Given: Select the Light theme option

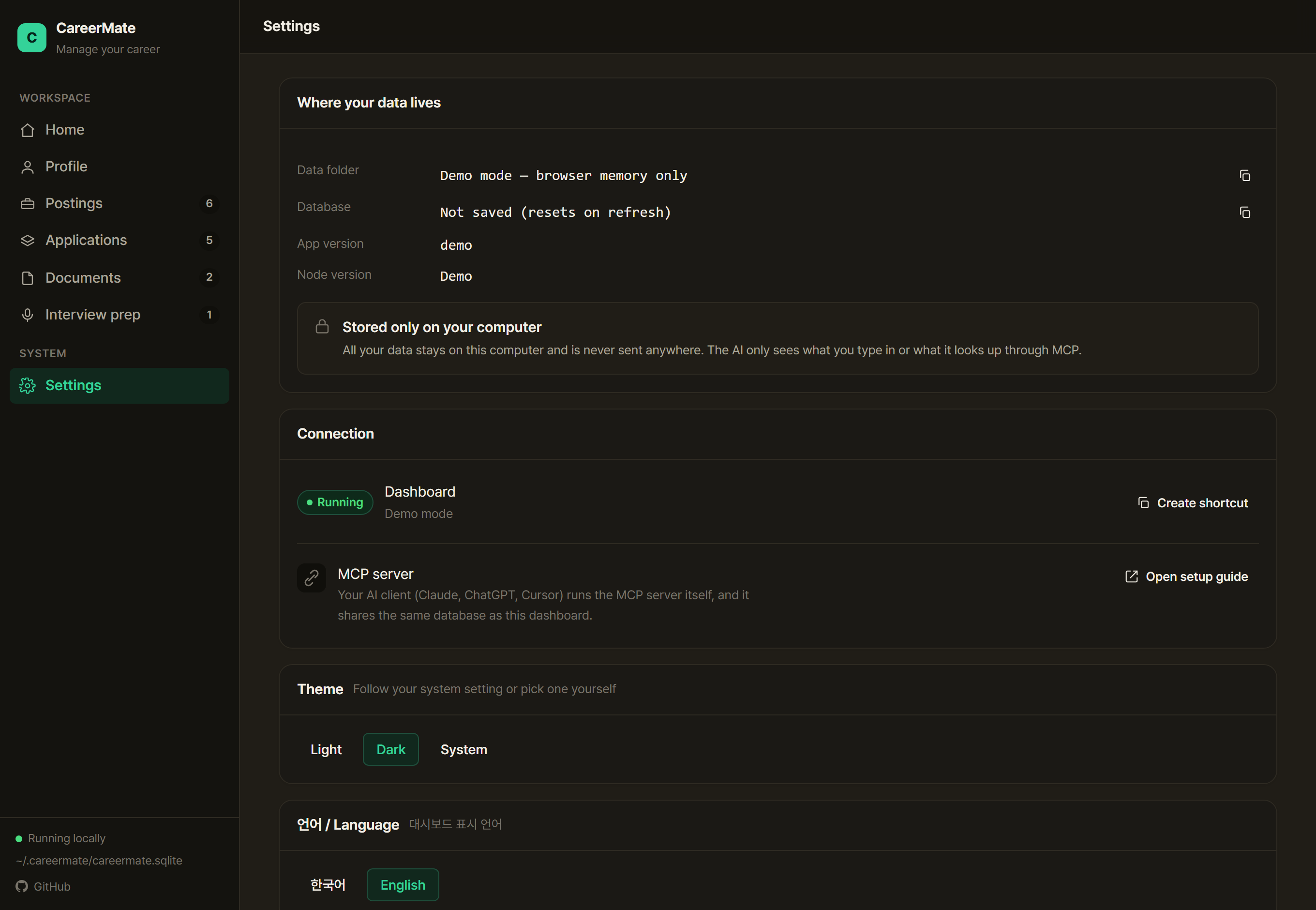Looking at the screenshot, I should pos(326,749).
